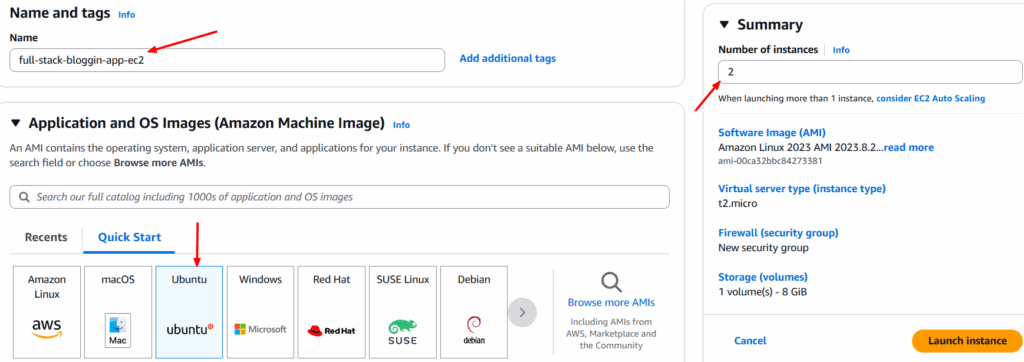Select the Ubuntu AMI tile
This screenshot has height=362, width=1024.
(x=189, y=312)
